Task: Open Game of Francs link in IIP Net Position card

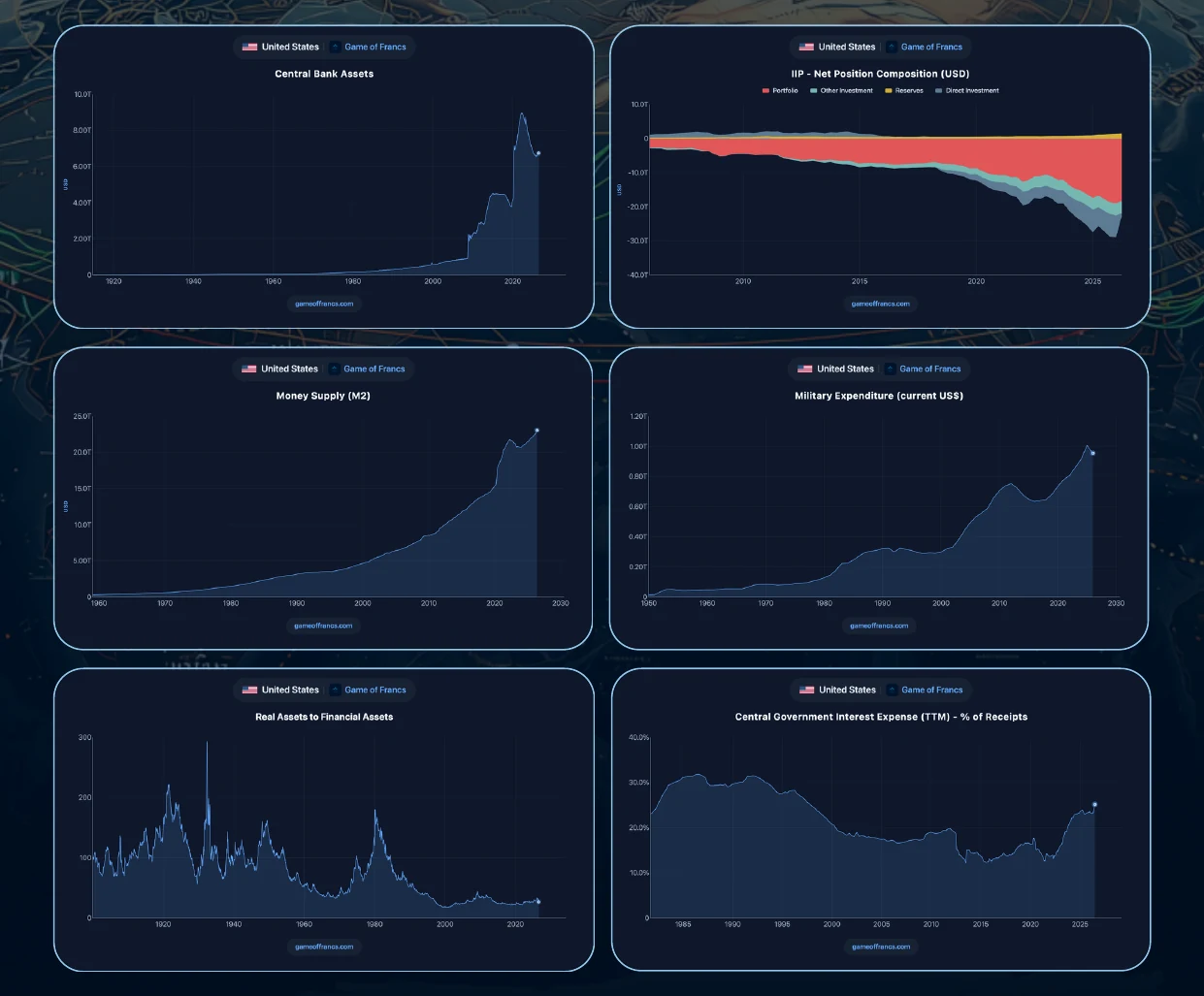Action: (x=931, y=47)
